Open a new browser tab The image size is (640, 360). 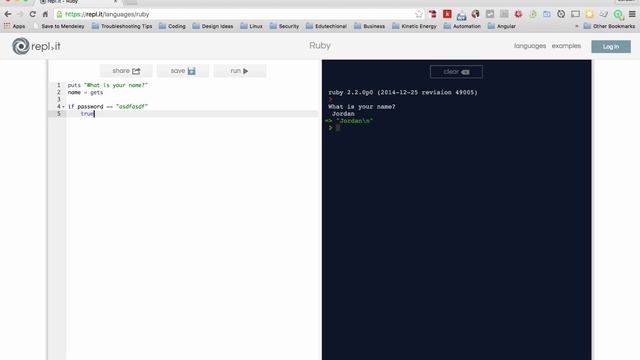click(x=130, y=2)
